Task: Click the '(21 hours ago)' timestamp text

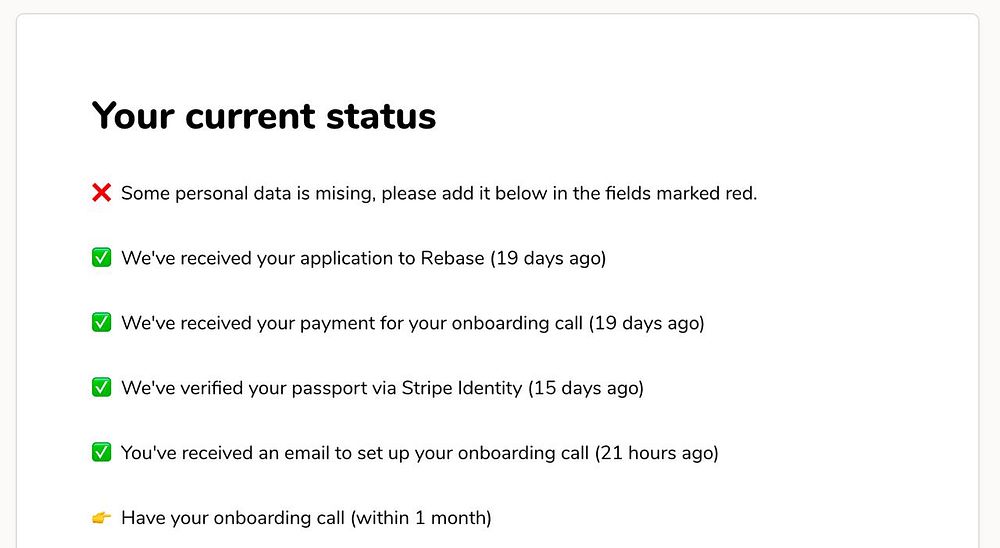Action: click(x=657, y=453)
